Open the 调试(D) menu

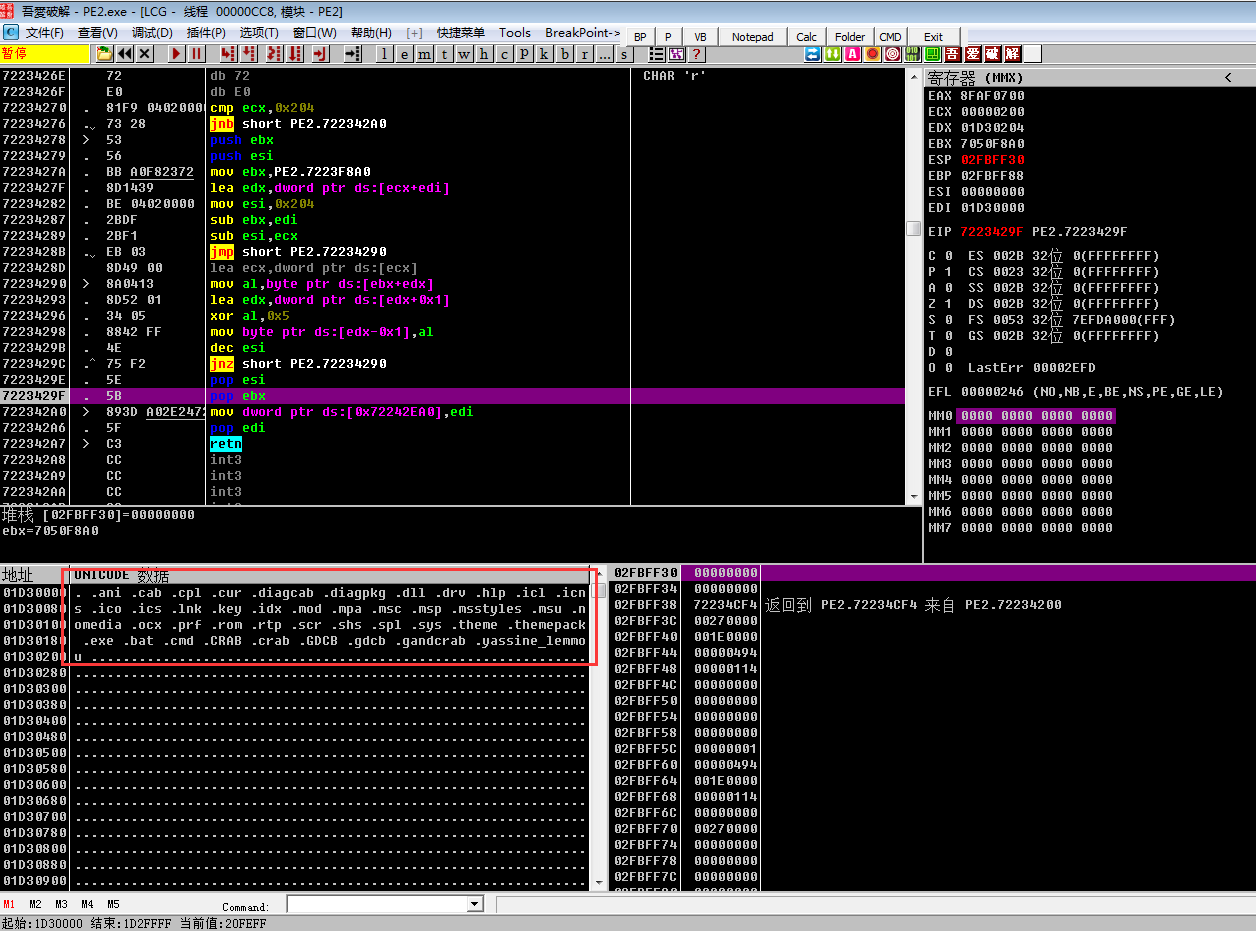coord(152,33)
